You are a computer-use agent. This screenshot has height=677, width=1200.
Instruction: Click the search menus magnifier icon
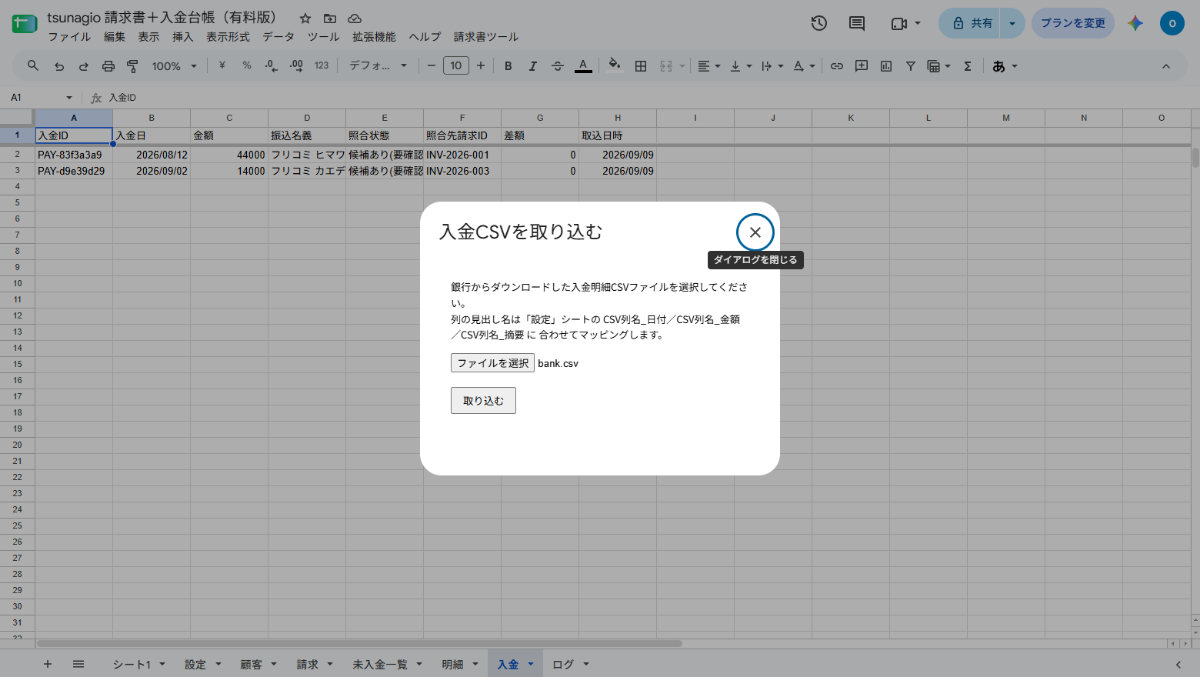point(33,66)
